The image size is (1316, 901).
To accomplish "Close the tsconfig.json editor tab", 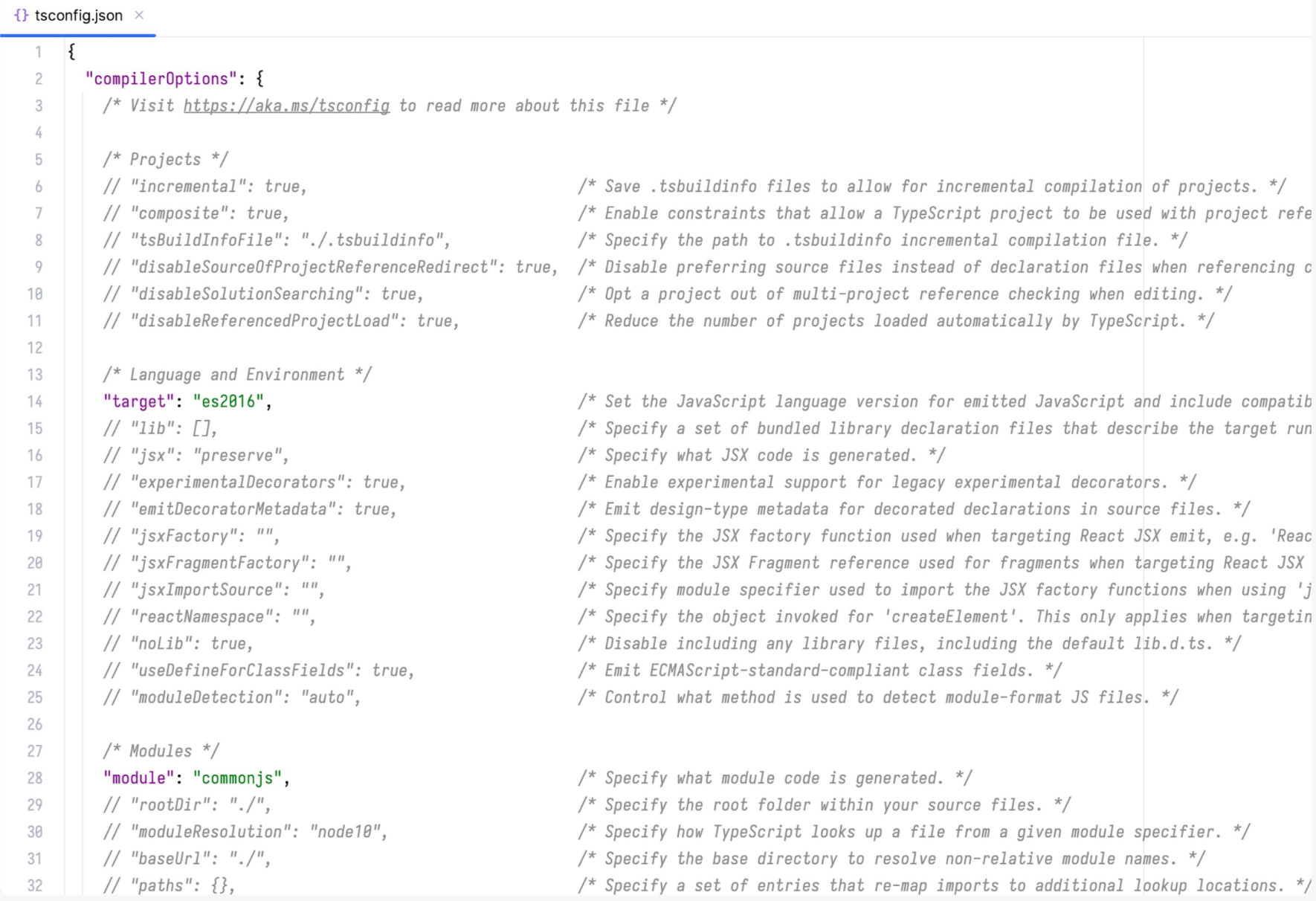I will click(x=139, y=16).
